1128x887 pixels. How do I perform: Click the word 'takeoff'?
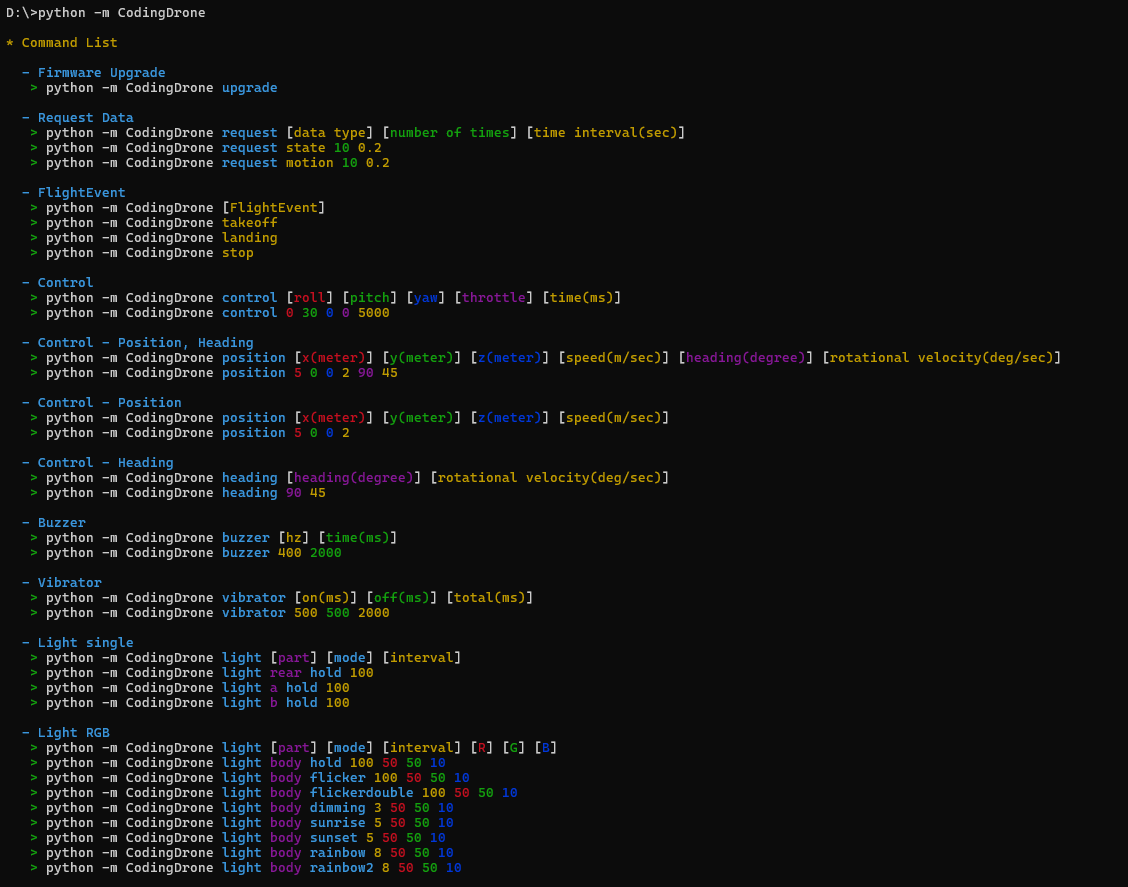tap(250, 223)
